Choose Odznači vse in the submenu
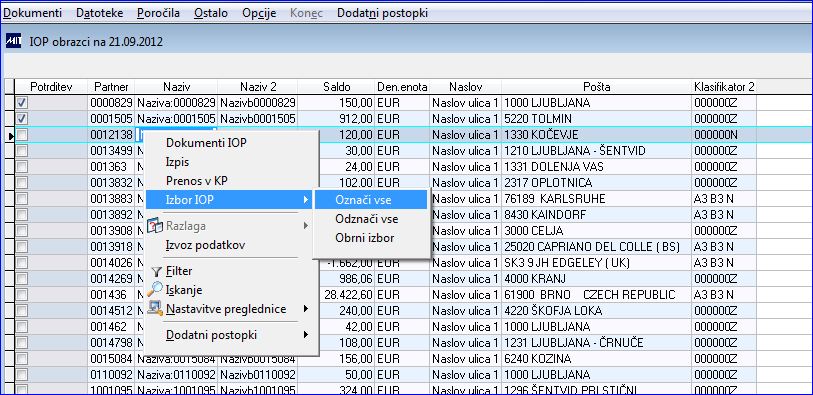The width and height of the screenshot is (813, 395). tap(367, 219)
